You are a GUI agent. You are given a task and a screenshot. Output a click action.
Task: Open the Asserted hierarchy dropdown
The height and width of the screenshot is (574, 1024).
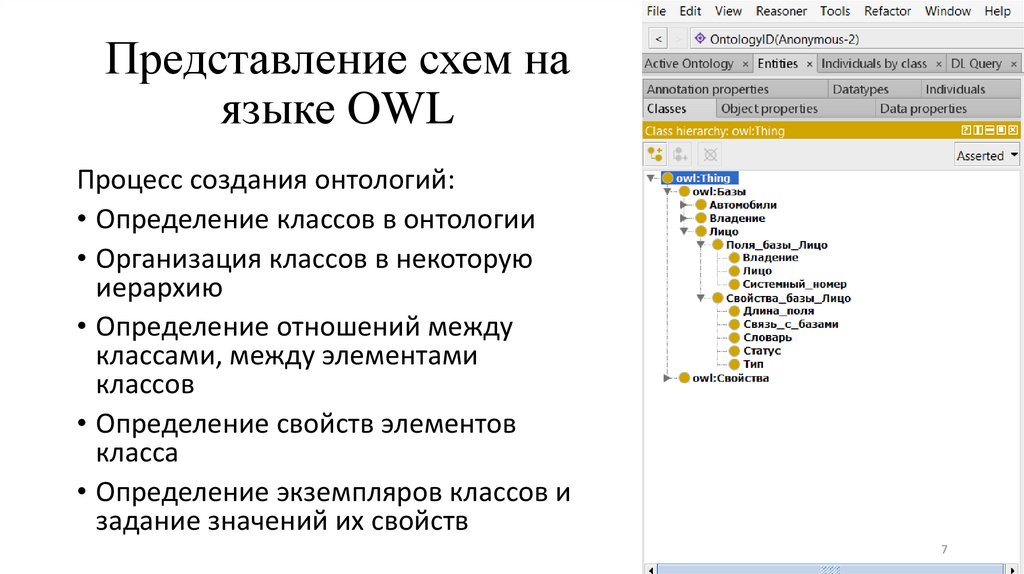pos(987,155)
